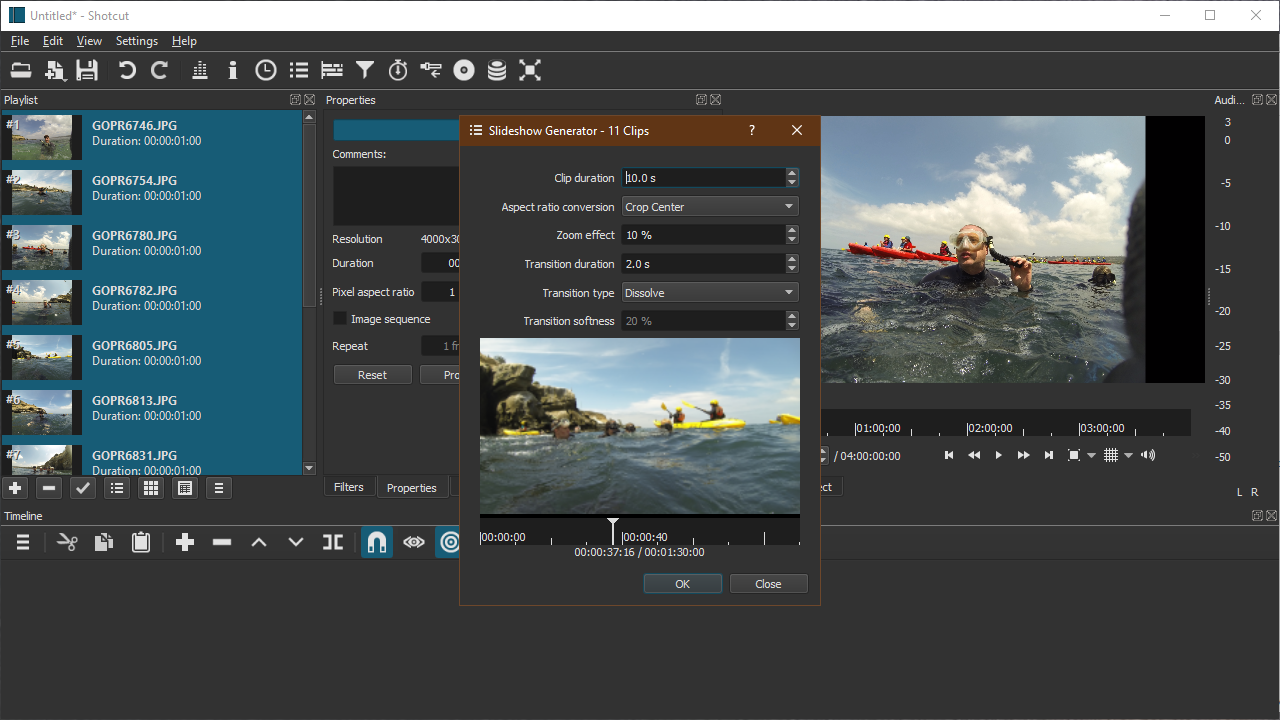
Task: Toggle ripple target icon in timeline
Action: (450, 542)
